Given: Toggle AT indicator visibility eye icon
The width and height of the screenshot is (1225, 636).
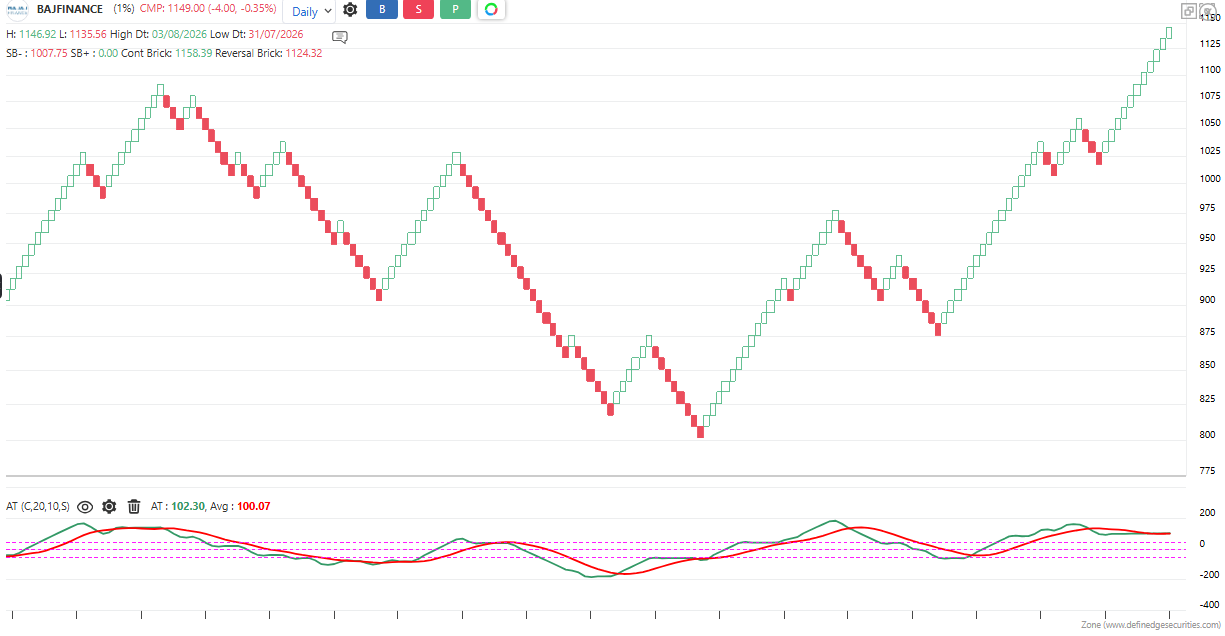Looking at the screenshot, I should click(85, 507).
